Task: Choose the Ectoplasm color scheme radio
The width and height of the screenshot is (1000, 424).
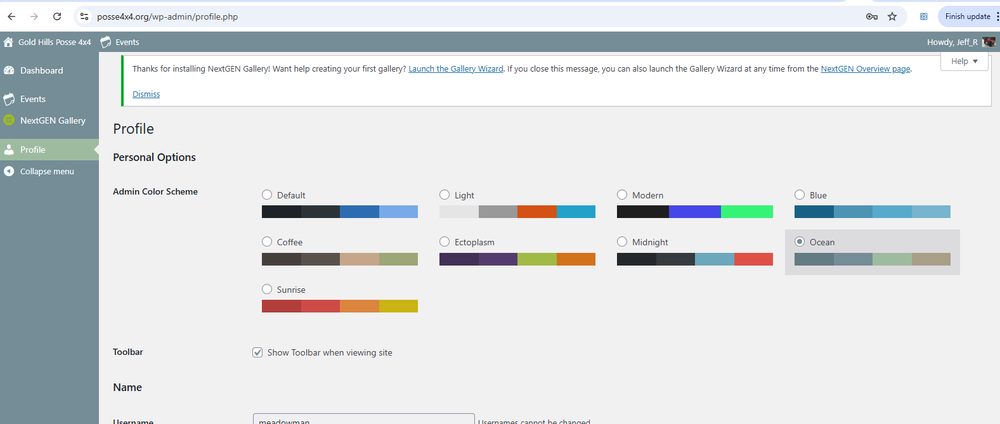Action: point(445,242)
